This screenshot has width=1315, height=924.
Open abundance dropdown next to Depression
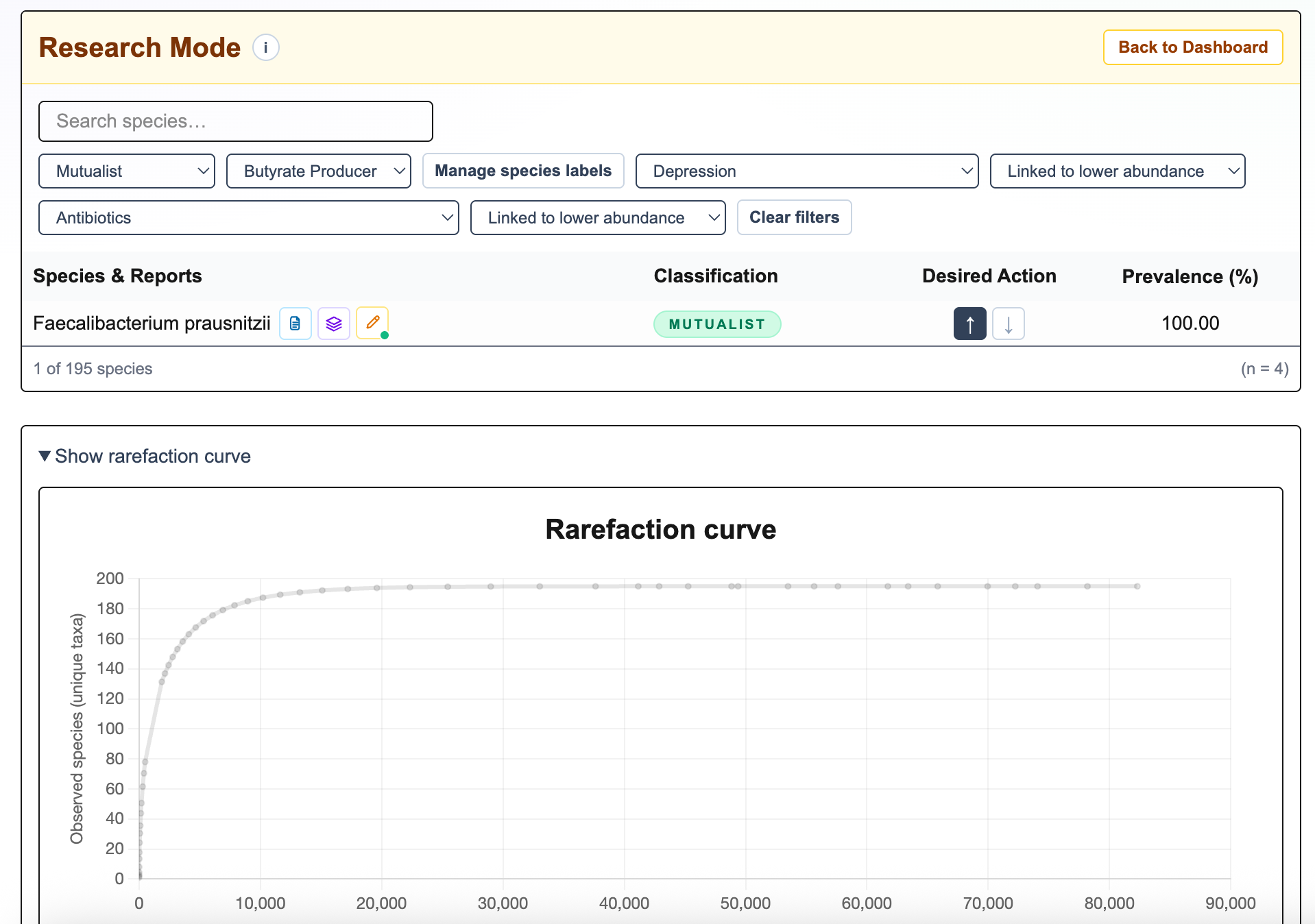(1117, 171)
